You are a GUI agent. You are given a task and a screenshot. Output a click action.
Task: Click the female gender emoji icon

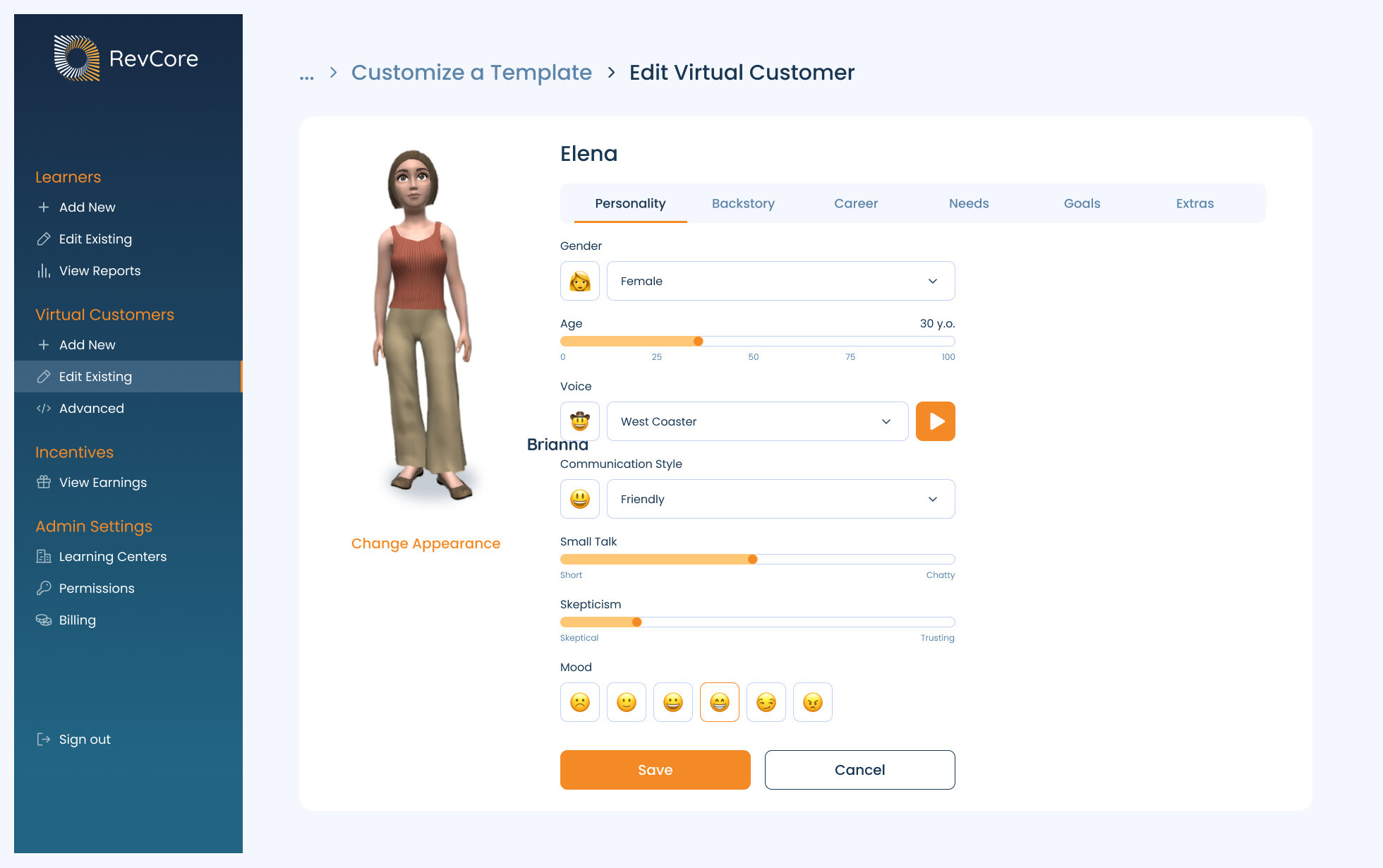click(579, 281)
